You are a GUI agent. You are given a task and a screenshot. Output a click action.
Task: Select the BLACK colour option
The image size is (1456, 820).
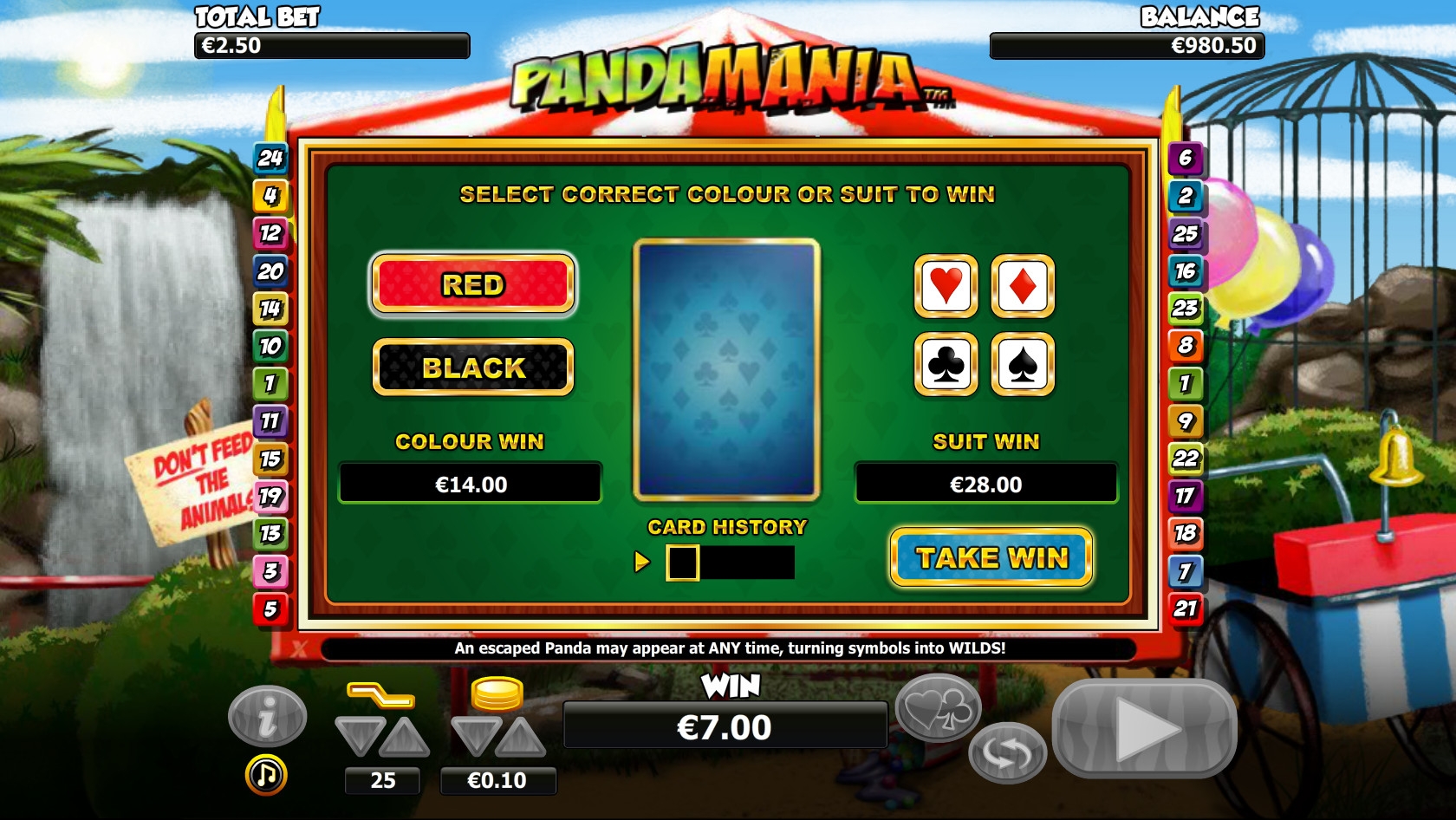coord(473,368)
